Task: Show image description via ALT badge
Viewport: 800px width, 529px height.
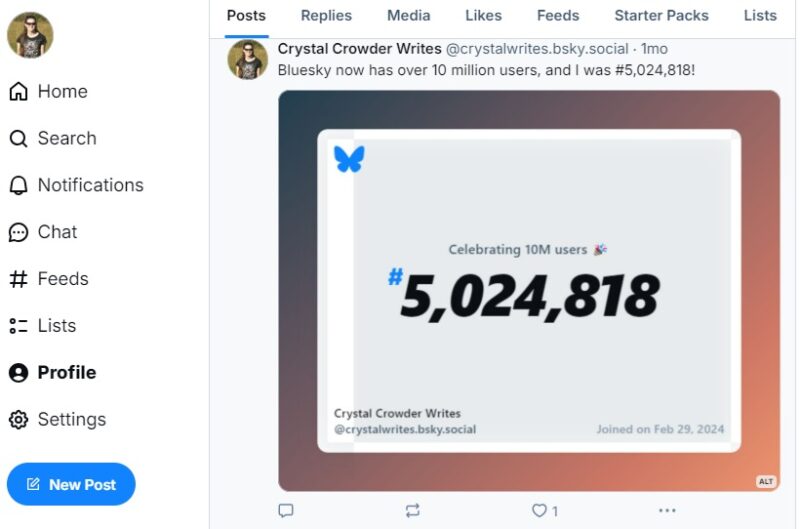Action: pos(766,481)
